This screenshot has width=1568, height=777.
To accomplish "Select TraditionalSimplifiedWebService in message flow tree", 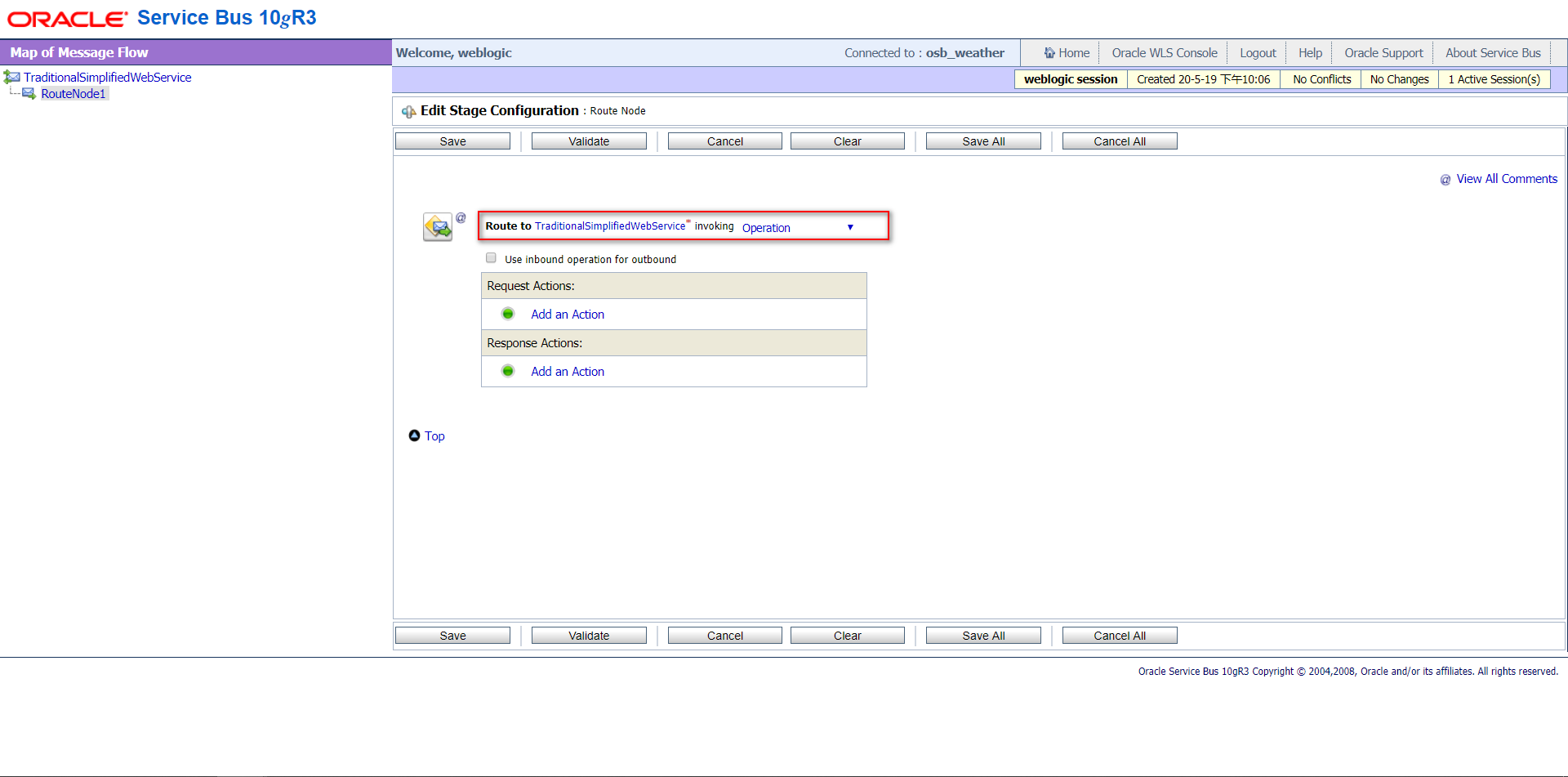I will 108,78.
